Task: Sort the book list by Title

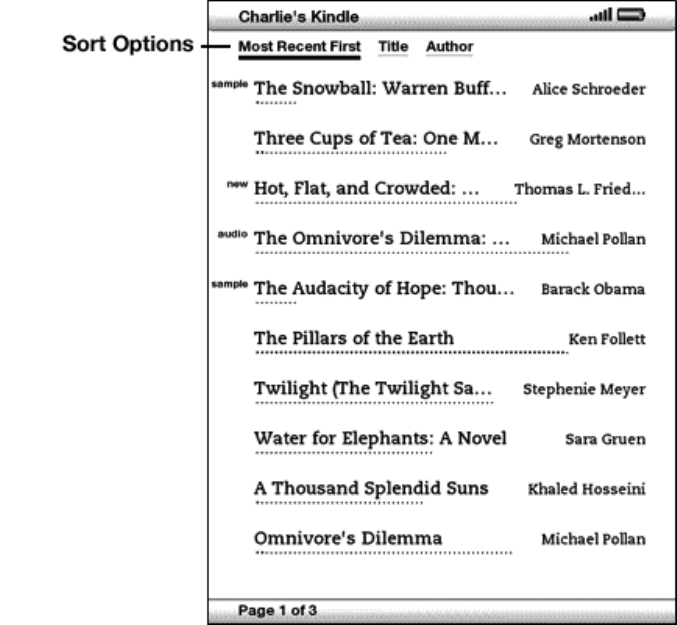Action: click(x=392, y=47)
